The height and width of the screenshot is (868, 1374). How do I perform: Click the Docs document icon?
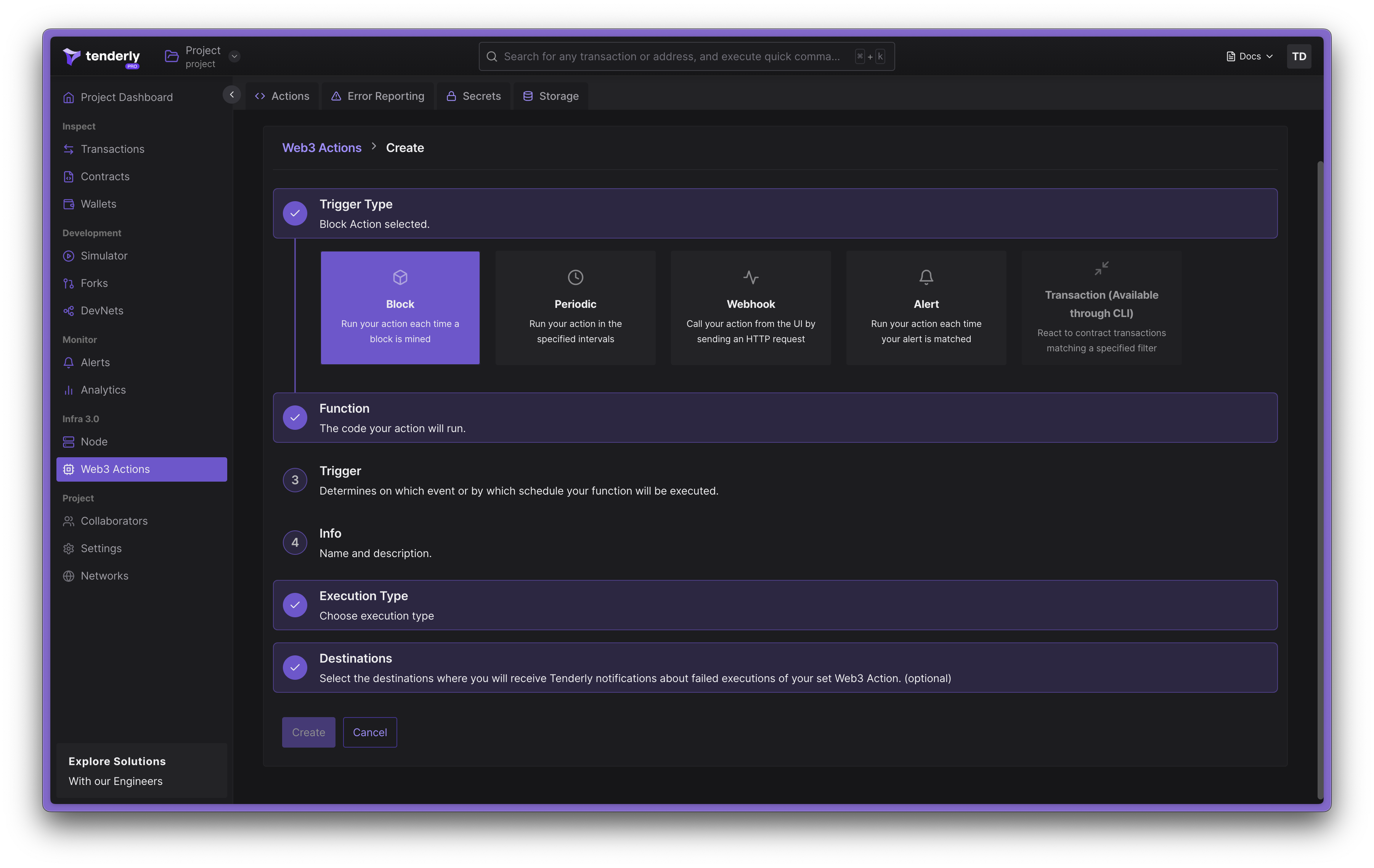coord(1230,56)
